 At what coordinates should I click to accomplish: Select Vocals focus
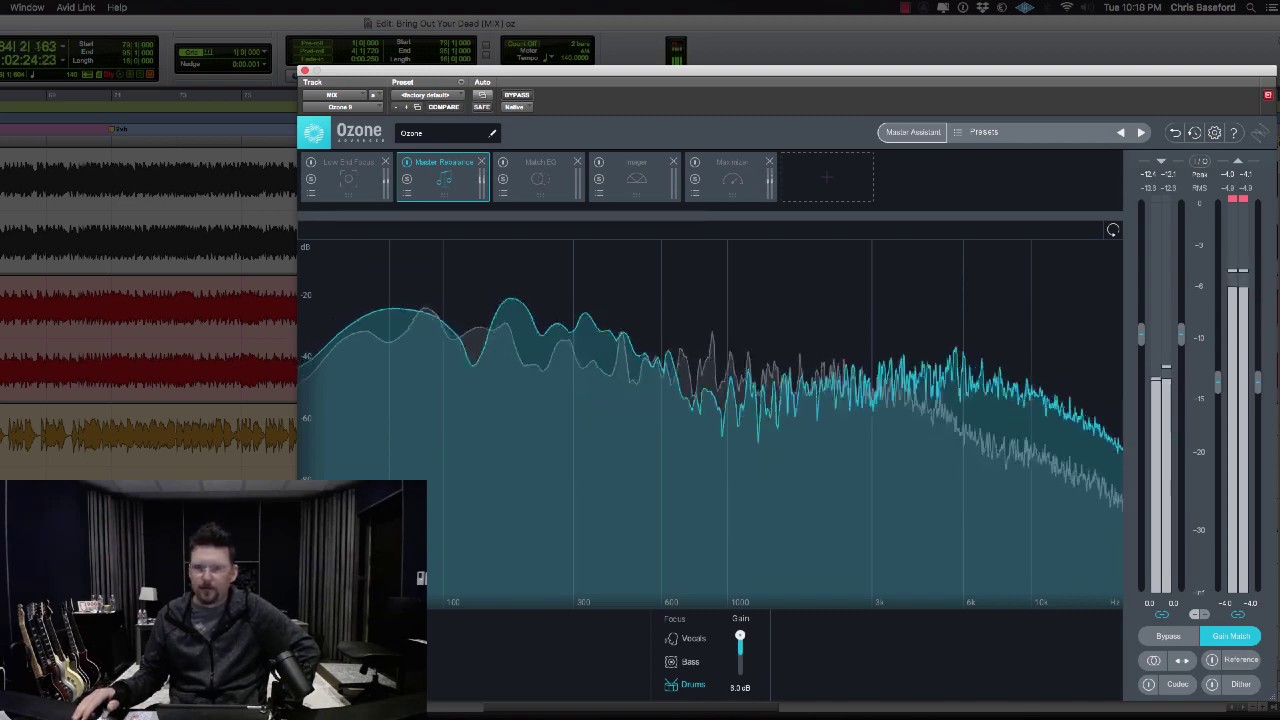point(686,638)
